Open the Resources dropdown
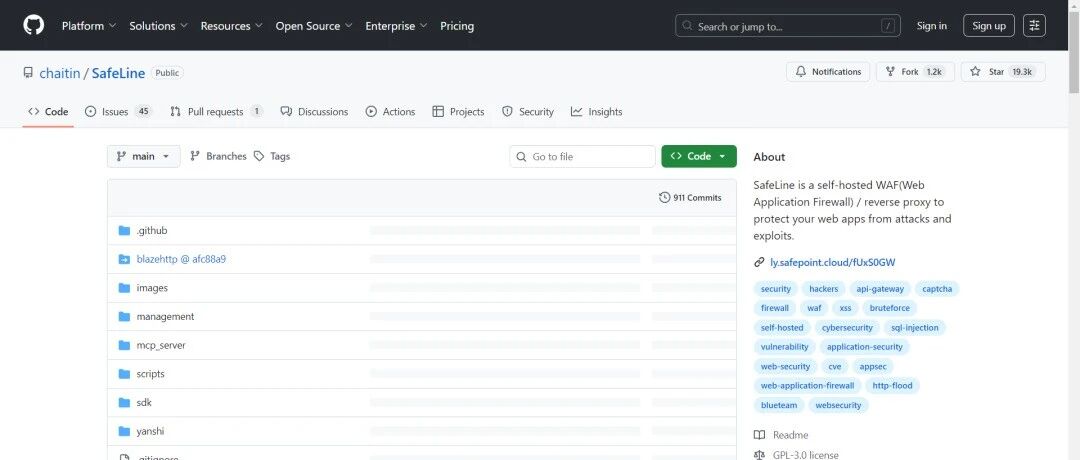This screenshot has width=1080, height=460. coord(231,26)
